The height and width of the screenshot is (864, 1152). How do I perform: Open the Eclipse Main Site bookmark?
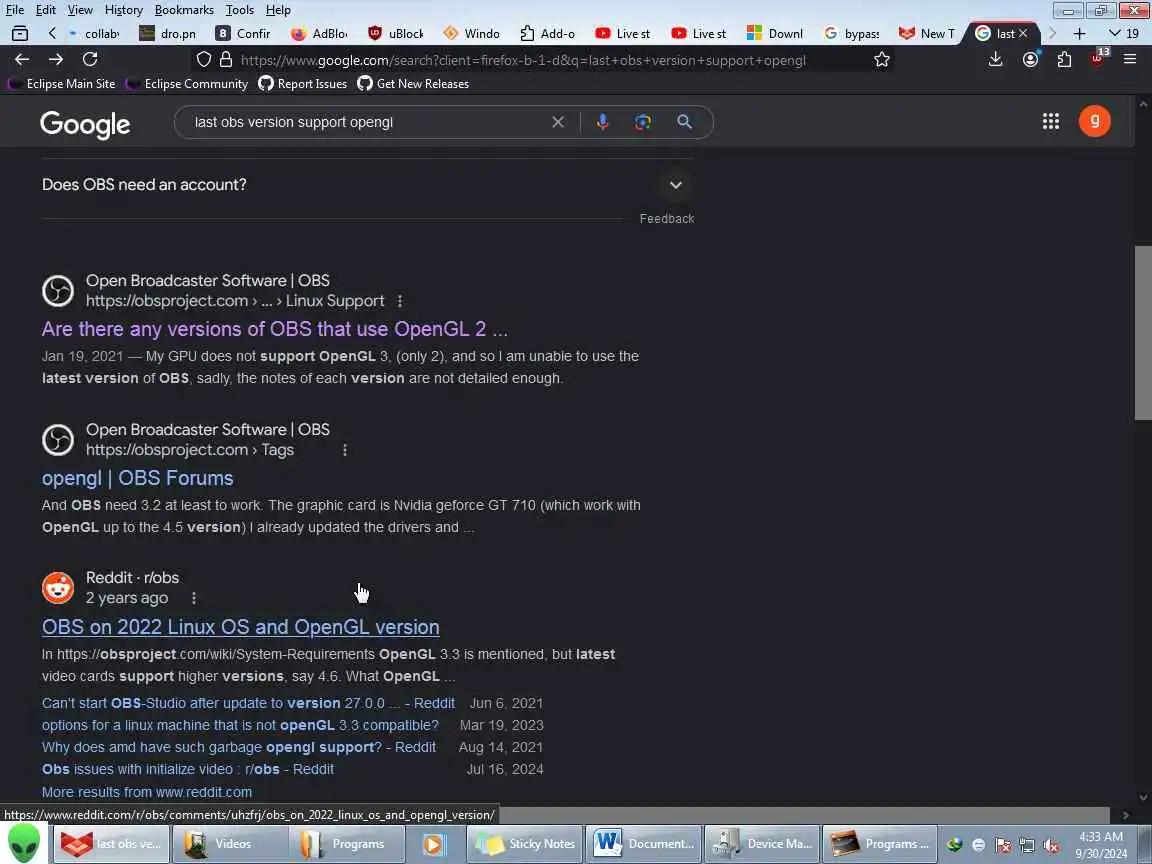tap(62, 84)
